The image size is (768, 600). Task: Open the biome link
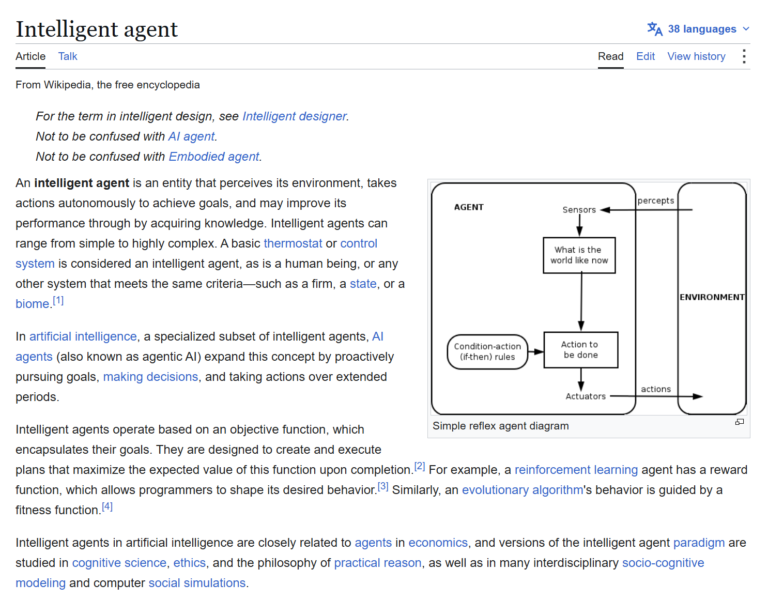coord(32,304)
